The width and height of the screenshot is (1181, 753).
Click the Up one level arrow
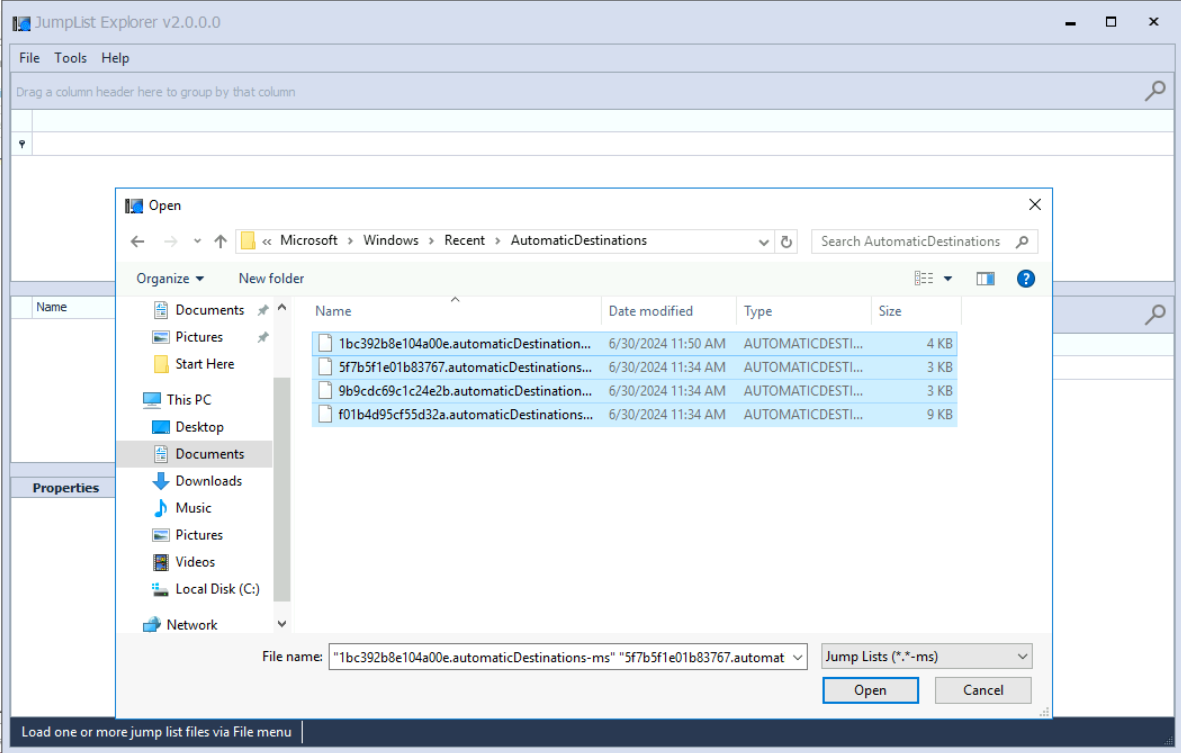220,241
